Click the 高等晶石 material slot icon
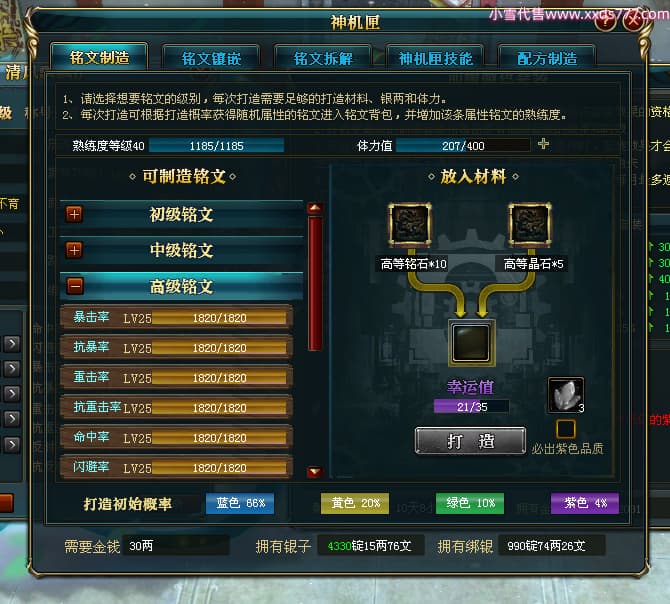Screen dimensions: 670x604 tap(529, 225)
